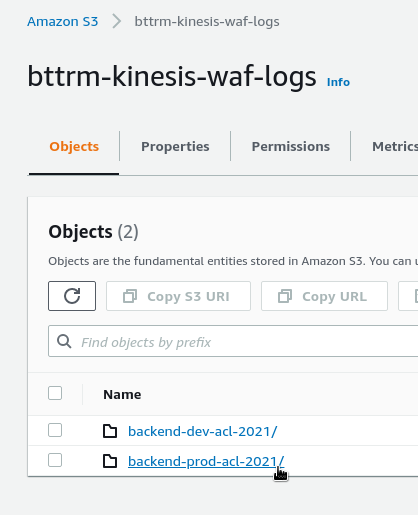Toggle the select-all objects checkbox

55,393
